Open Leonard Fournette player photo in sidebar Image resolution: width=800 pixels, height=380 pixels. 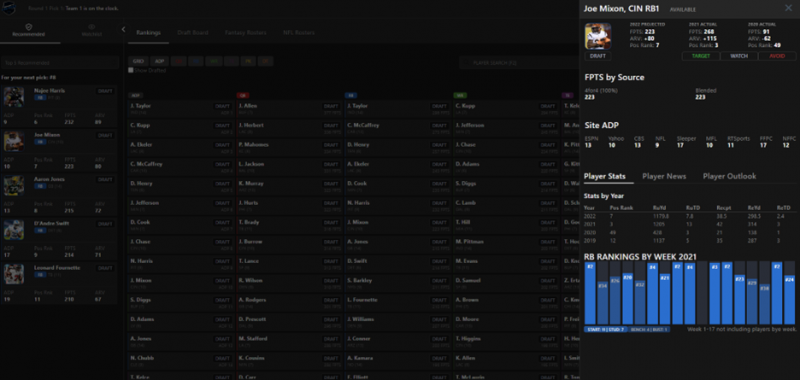14,274
